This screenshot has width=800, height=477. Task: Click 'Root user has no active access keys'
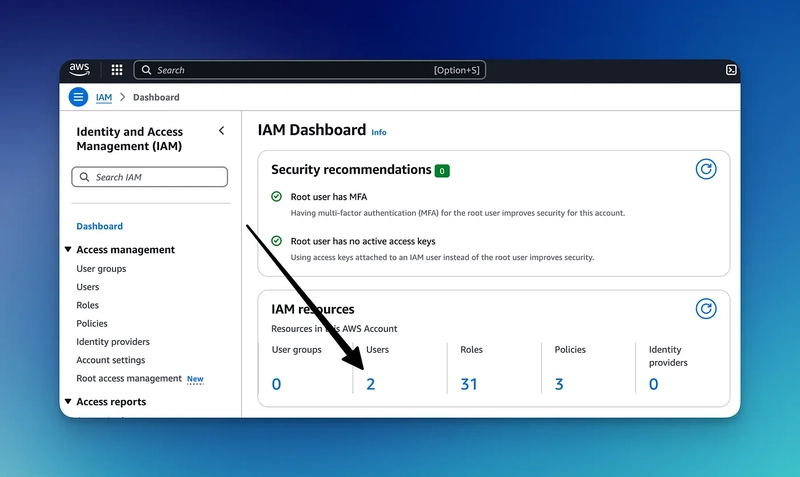363,241
